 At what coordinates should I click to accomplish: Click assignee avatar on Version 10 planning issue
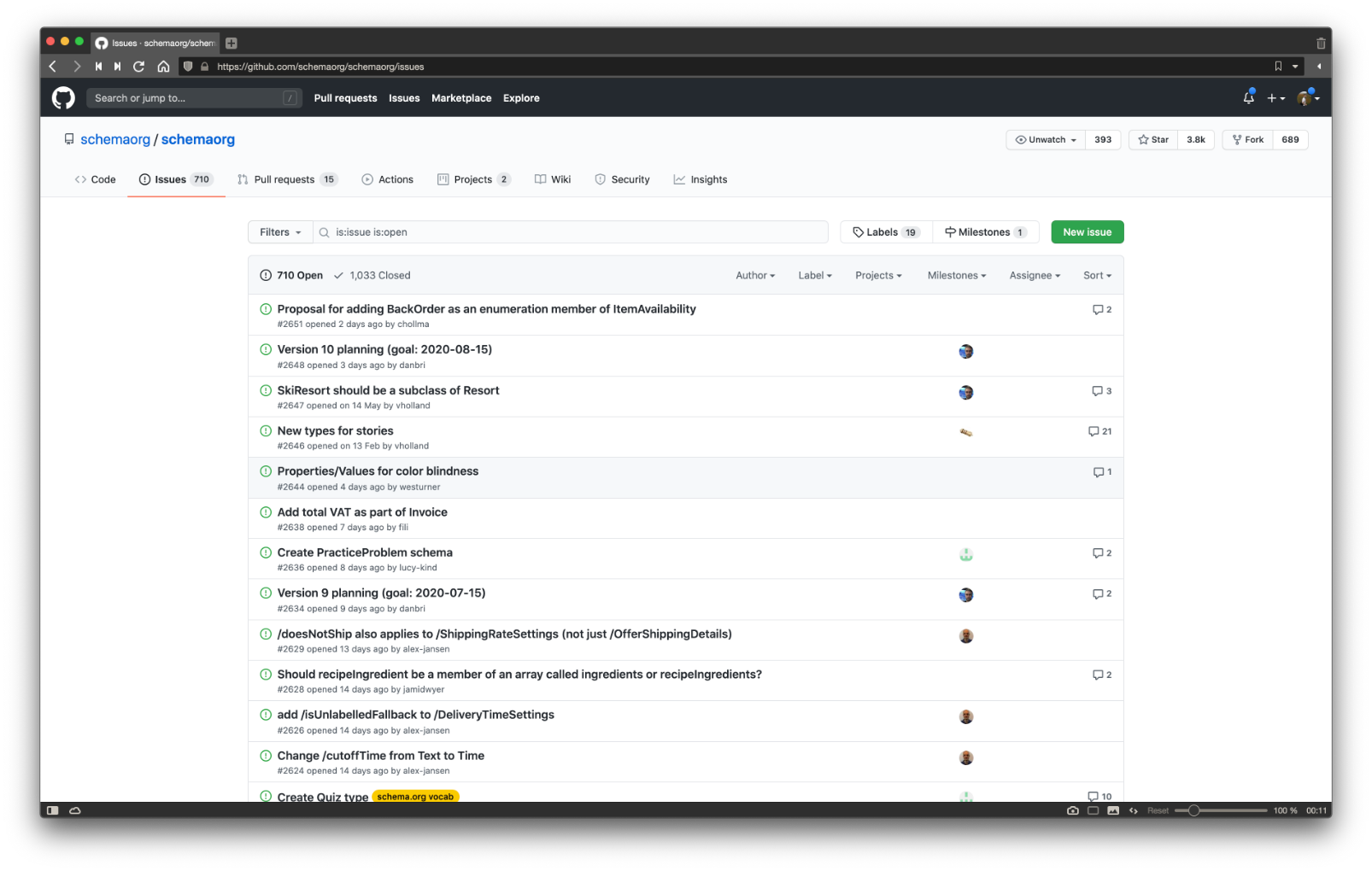966,352
